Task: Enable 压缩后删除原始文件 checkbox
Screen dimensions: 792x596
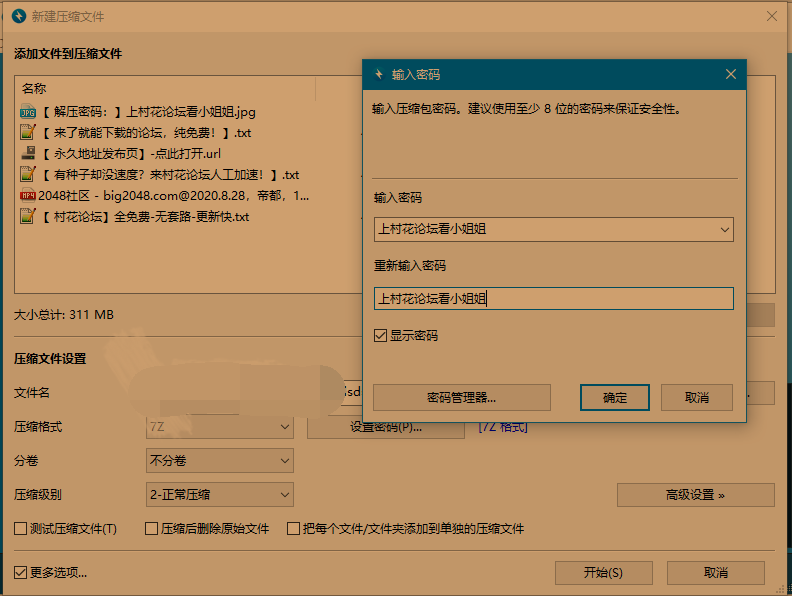Action: coord(152,528)
